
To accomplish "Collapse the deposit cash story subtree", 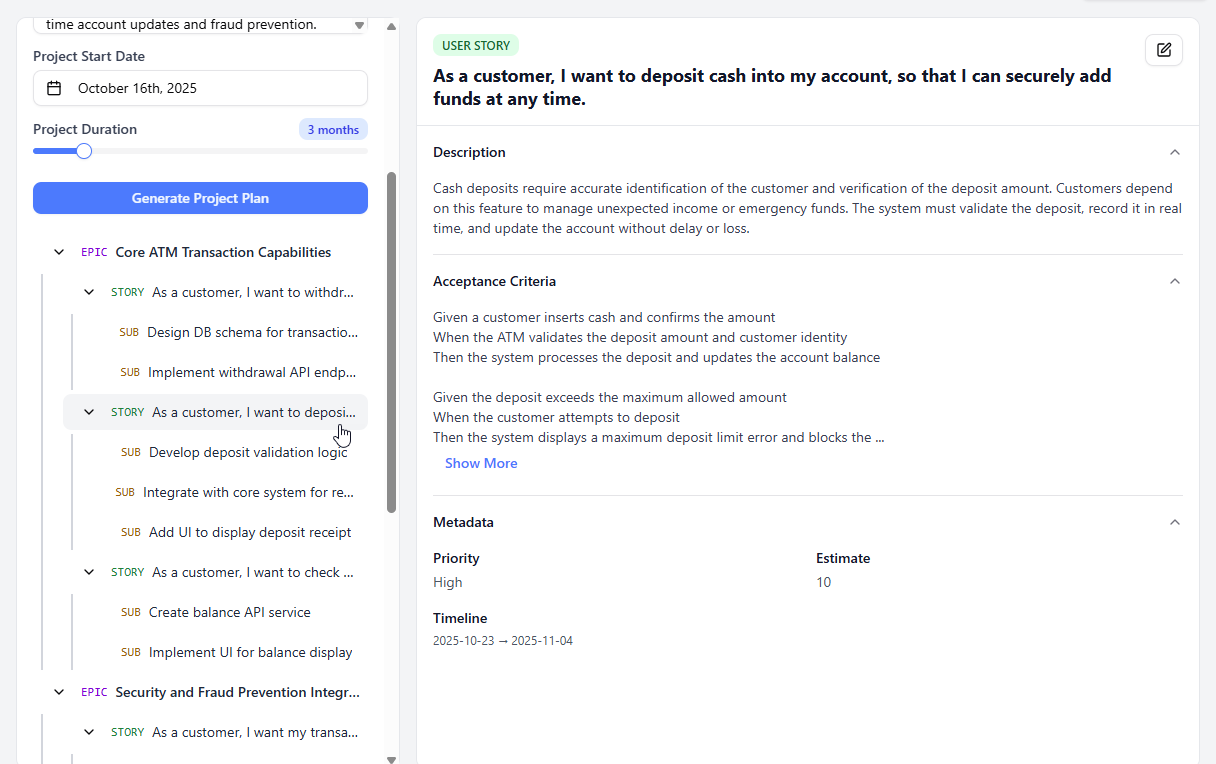I will tap(88, 411).
